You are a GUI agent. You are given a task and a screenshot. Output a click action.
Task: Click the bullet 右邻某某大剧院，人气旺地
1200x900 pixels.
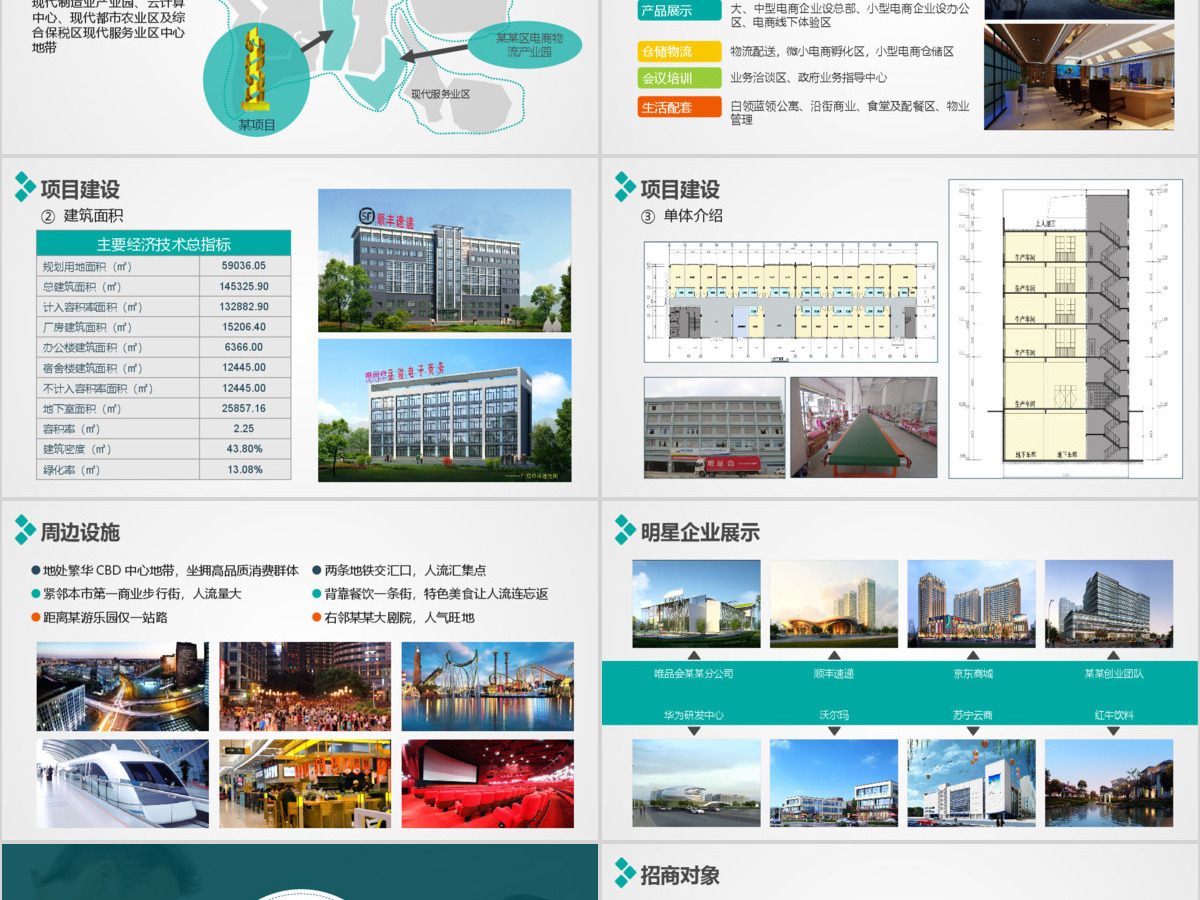click(392, 617)
